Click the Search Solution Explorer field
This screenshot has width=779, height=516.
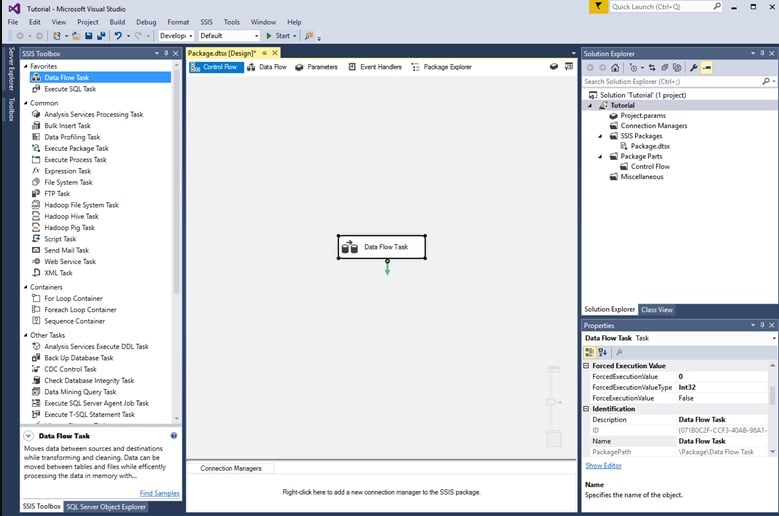pyautogui.click(x=674, y=81)
